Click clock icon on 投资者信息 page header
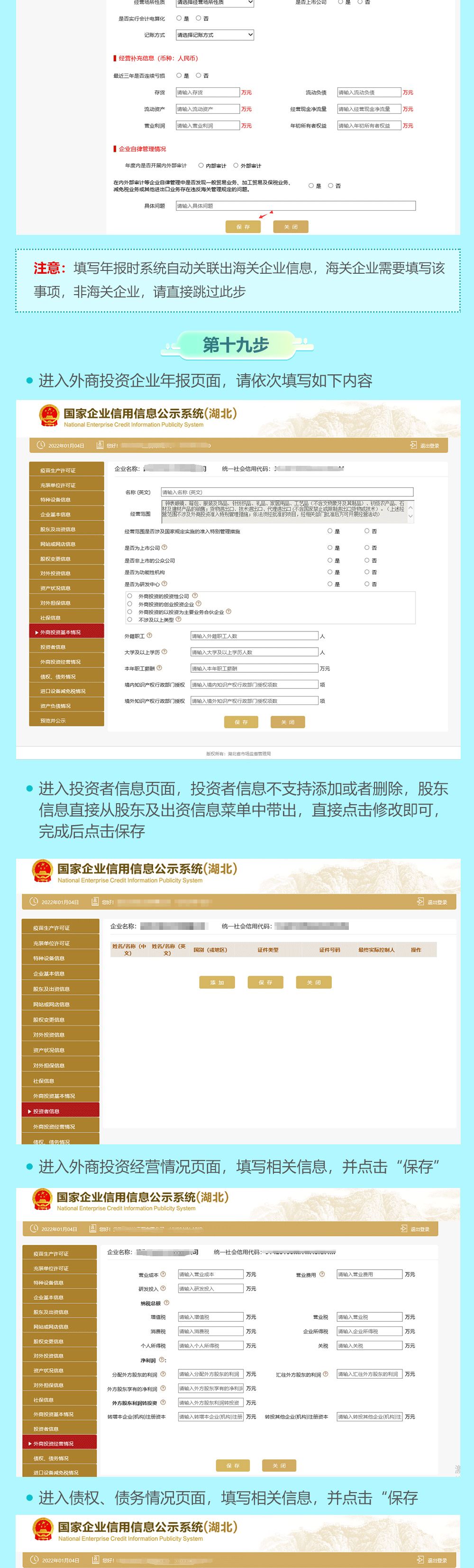474x1568 pixels. (x=34, y=901)
